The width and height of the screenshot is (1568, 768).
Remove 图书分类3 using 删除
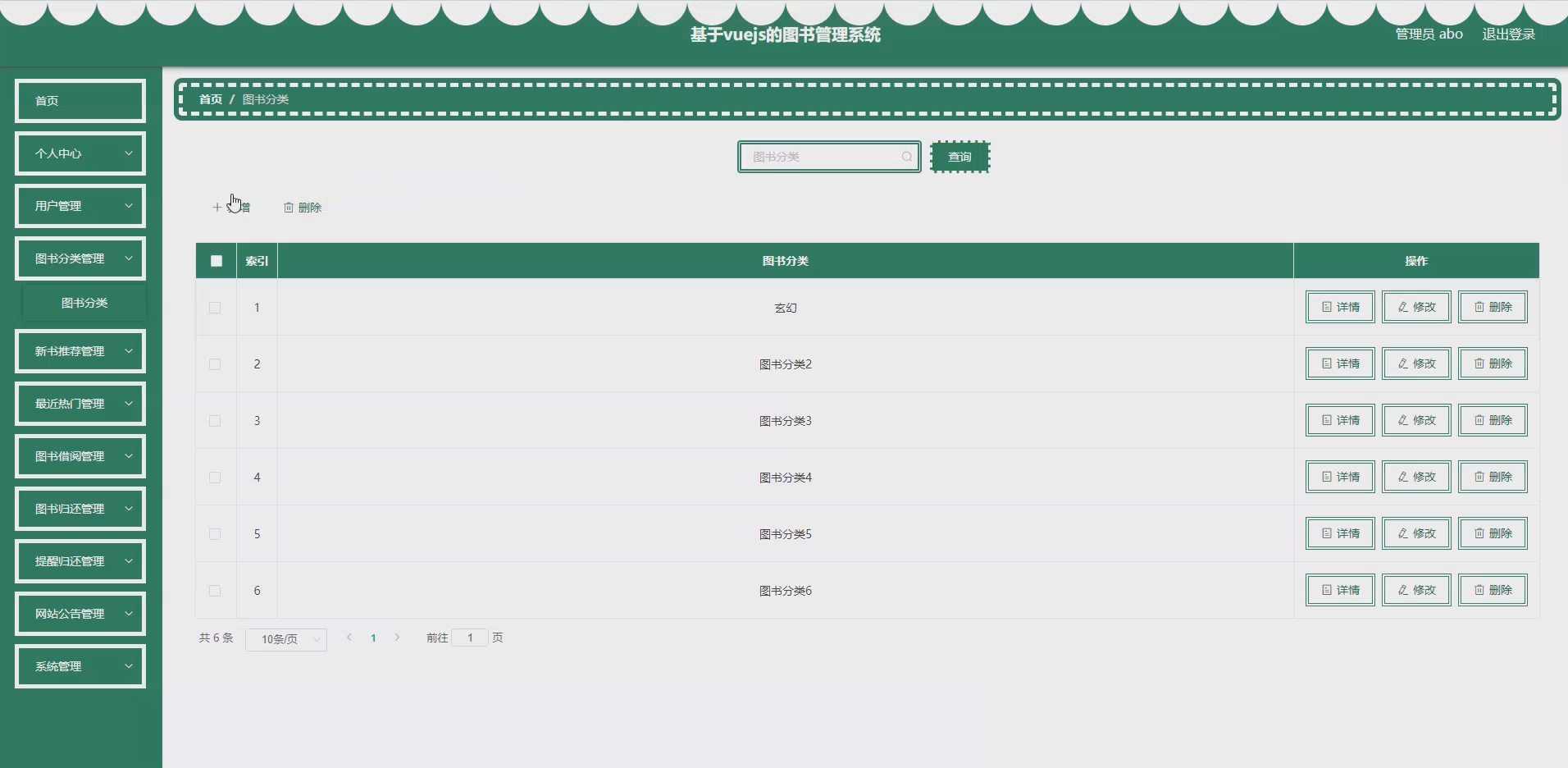click(1493, 420)
